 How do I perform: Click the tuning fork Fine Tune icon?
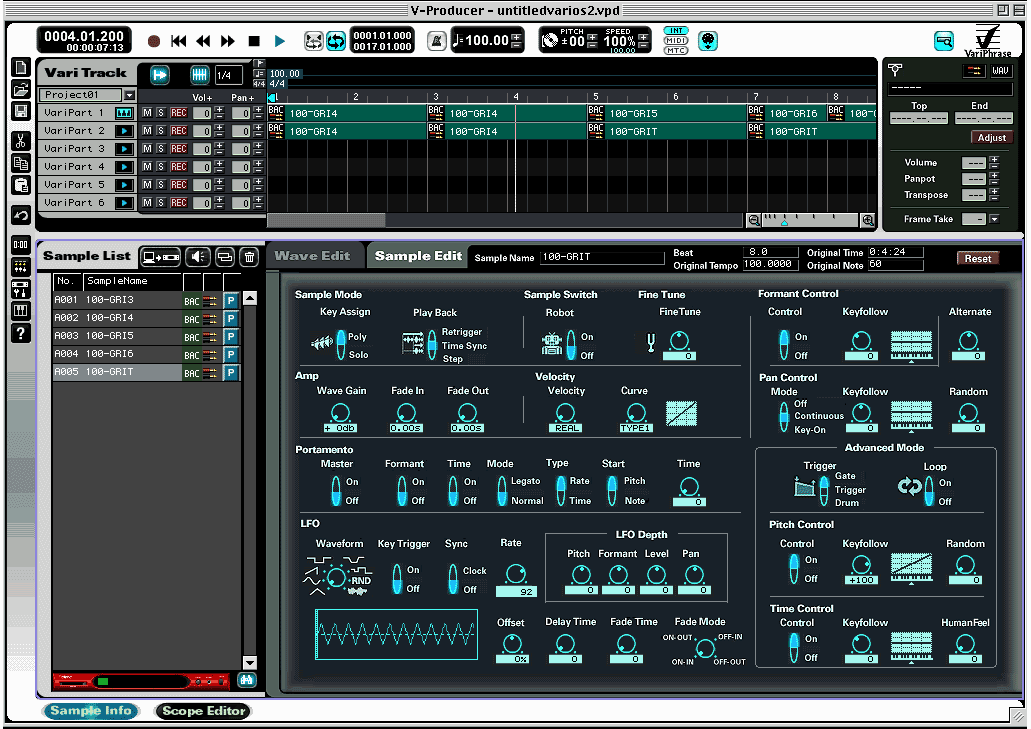[651, 342]
